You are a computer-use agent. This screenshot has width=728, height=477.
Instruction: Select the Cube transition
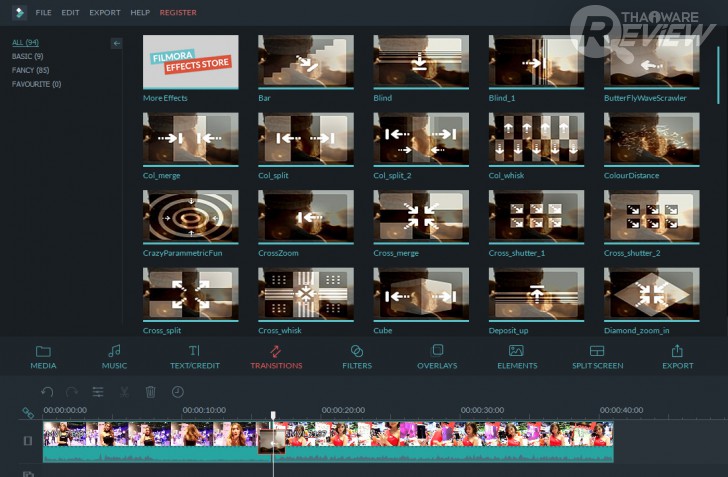click(421, 294)
